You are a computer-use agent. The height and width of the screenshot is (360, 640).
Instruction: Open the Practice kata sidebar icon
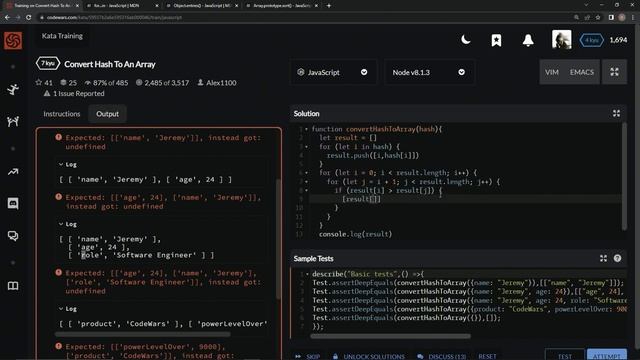pos(13,89)
